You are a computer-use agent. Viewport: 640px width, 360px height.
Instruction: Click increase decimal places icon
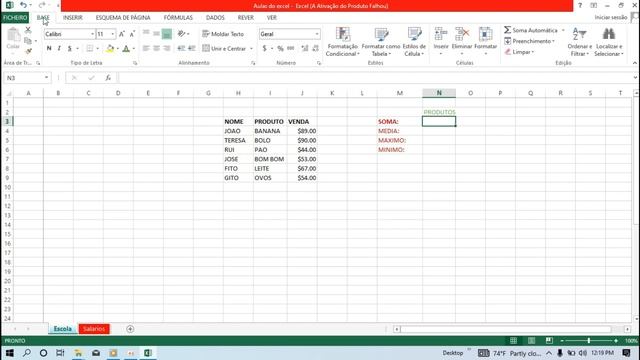tap(304, 48)
